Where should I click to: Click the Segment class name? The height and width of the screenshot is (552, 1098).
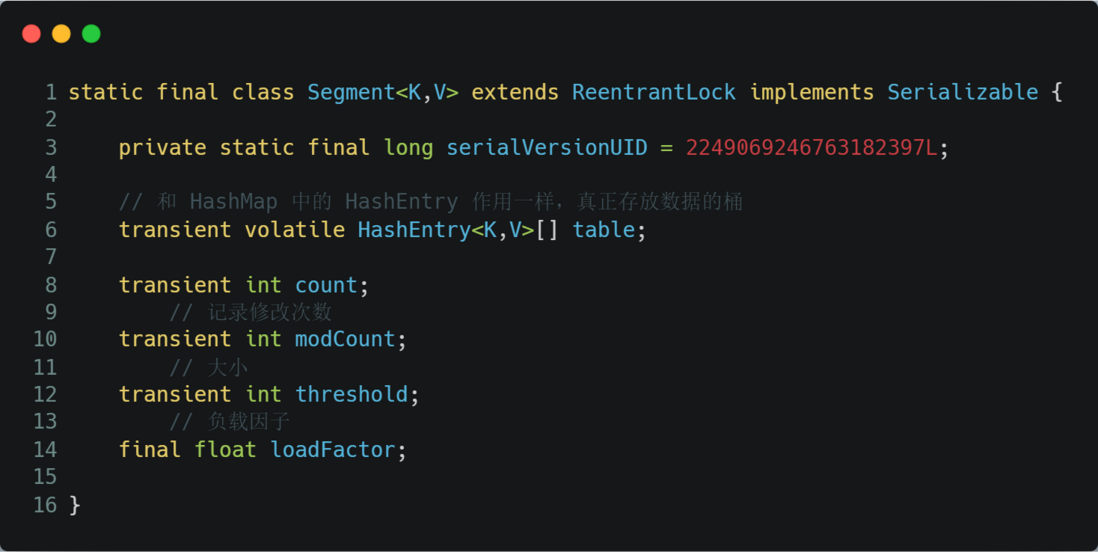(352, 92)
